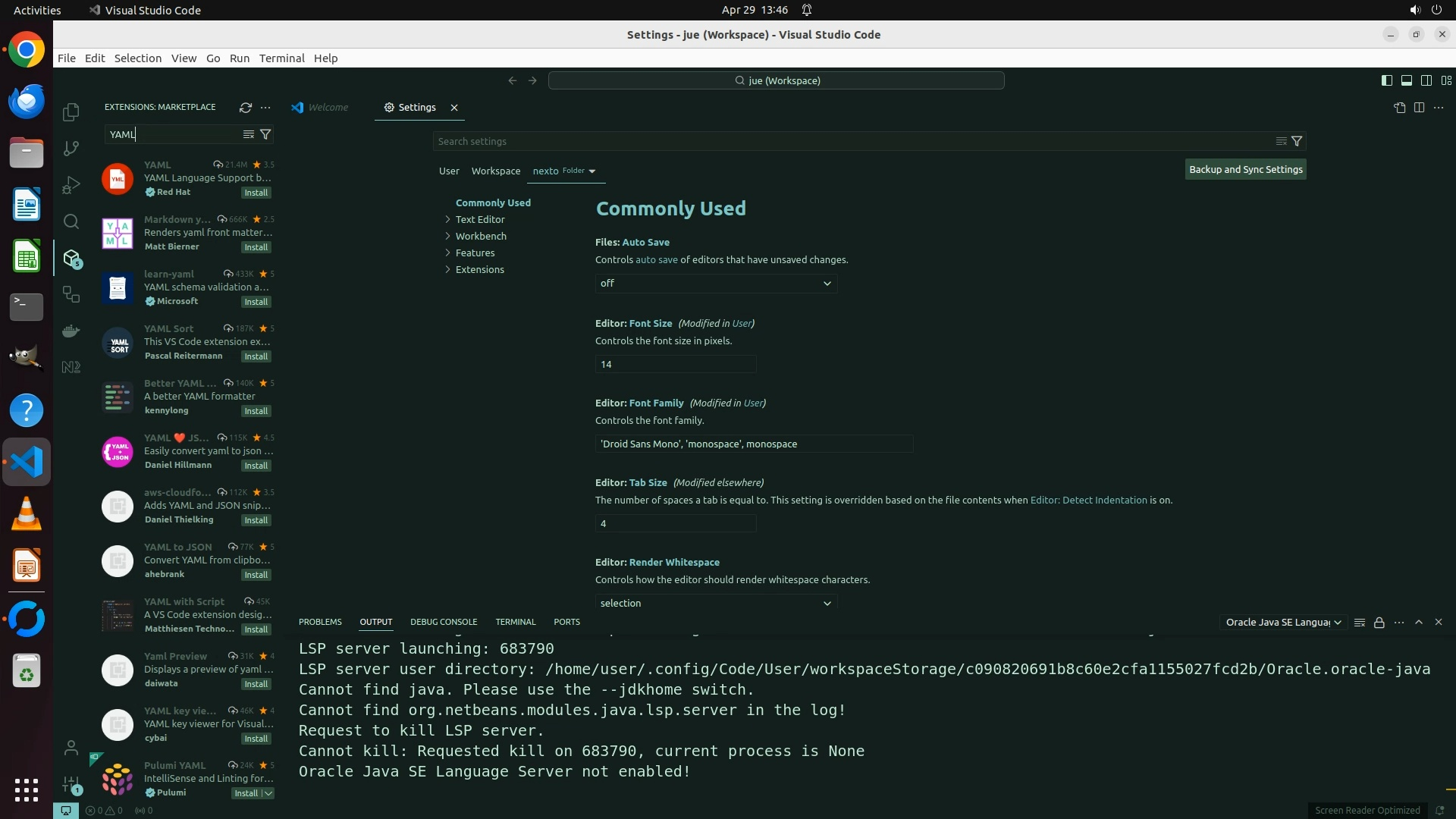Click the Docker activity bar icon
This screenshot has width=1456, height=819.
click(71, 331)
